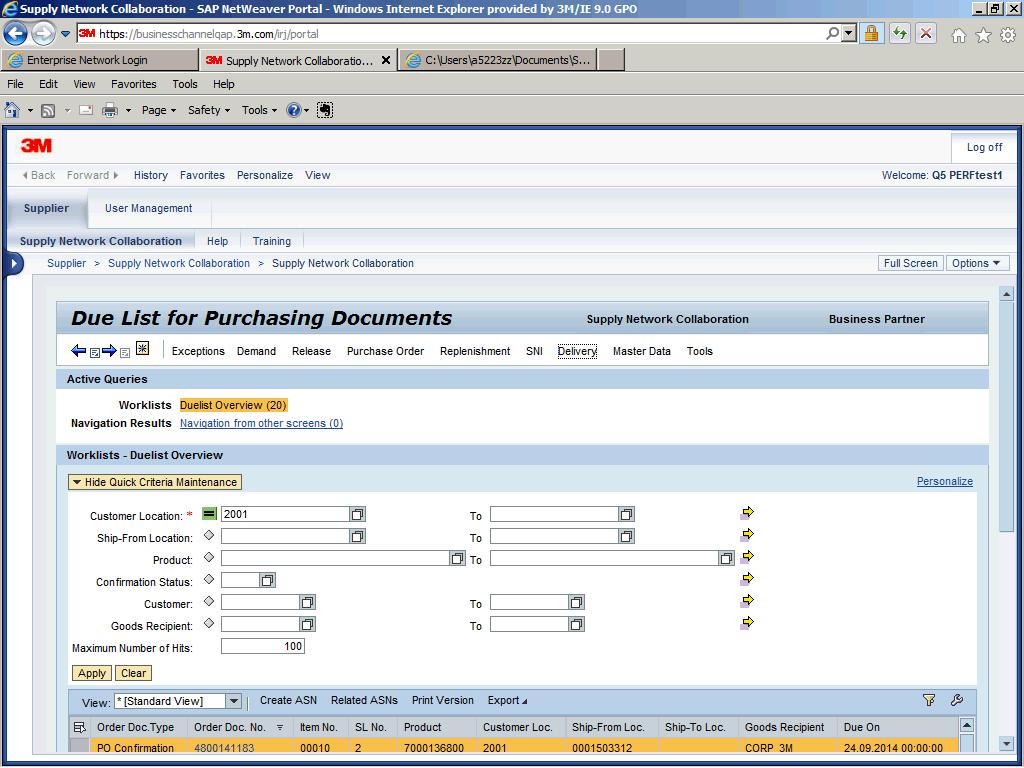Click the Customer Location input with 2001

pyautogui.click(x=285, y=515)
